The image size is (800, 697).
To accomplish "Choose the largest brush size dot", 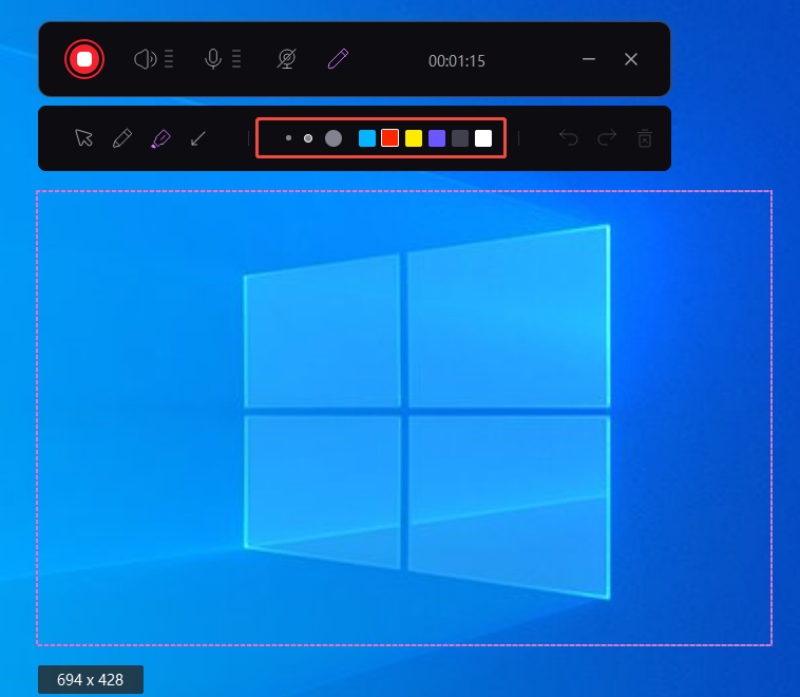I will (333, 138).
